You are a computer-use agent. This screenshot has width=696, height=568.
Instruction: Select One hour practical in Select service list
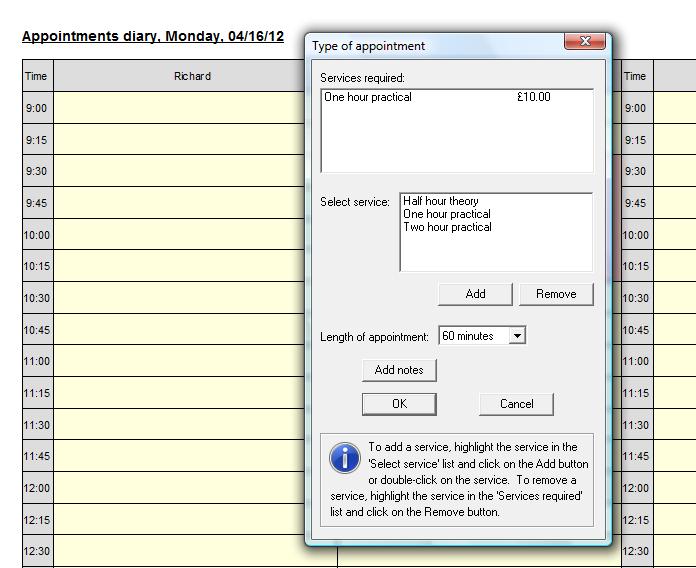click(x=447, y=214)
